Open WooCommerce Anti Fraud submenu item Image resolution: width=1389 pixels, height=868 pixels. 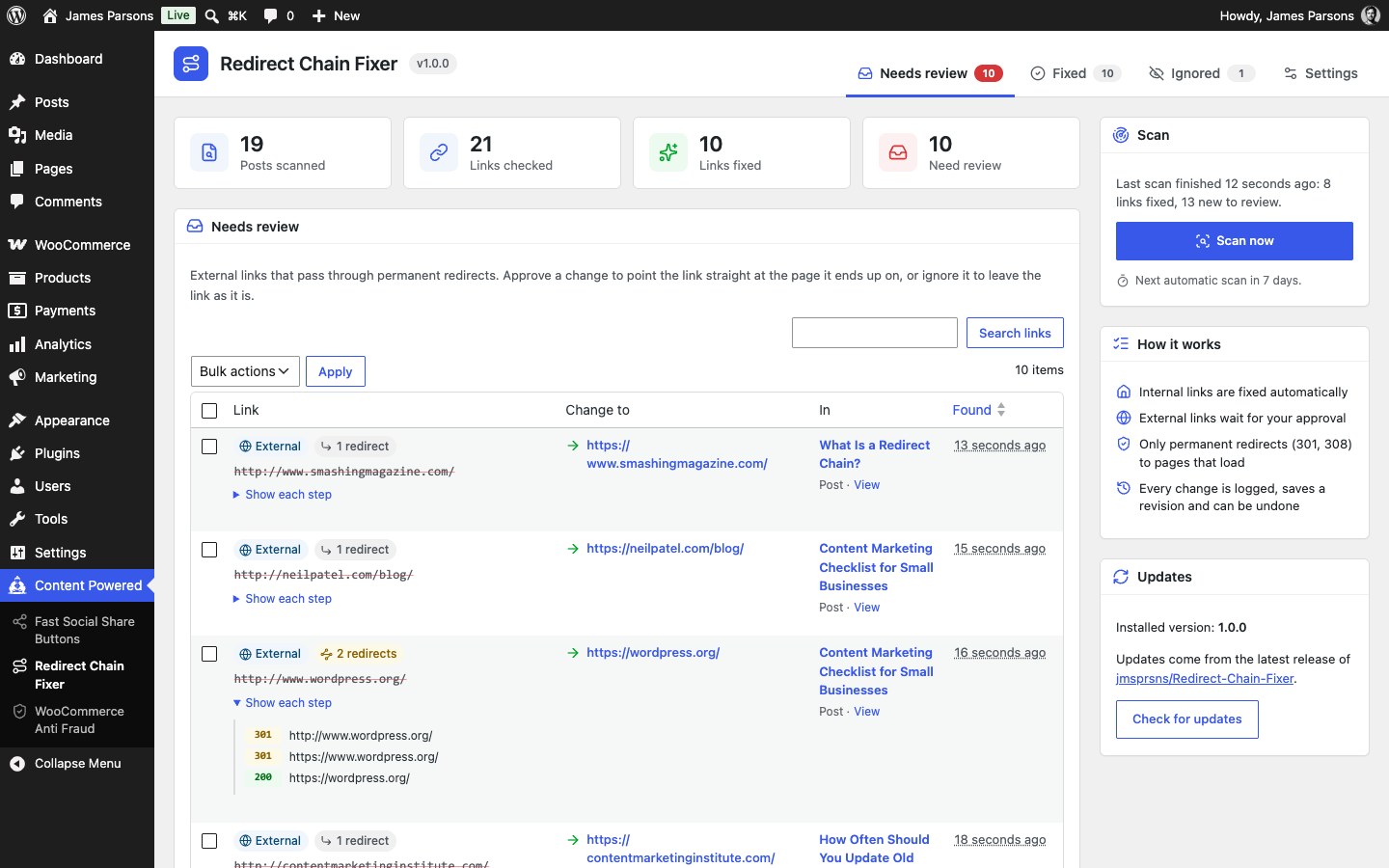click(79, 719)
